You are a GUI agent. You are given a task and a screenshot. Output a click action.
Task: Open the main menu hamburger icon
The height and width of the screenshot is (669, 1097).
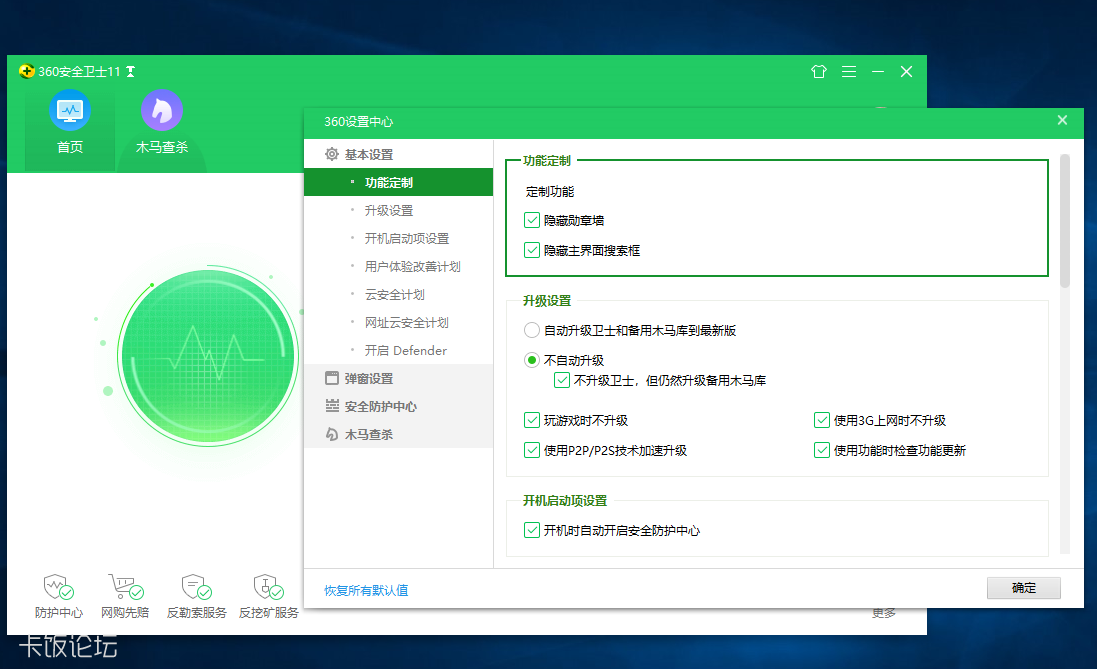(849, 72)
